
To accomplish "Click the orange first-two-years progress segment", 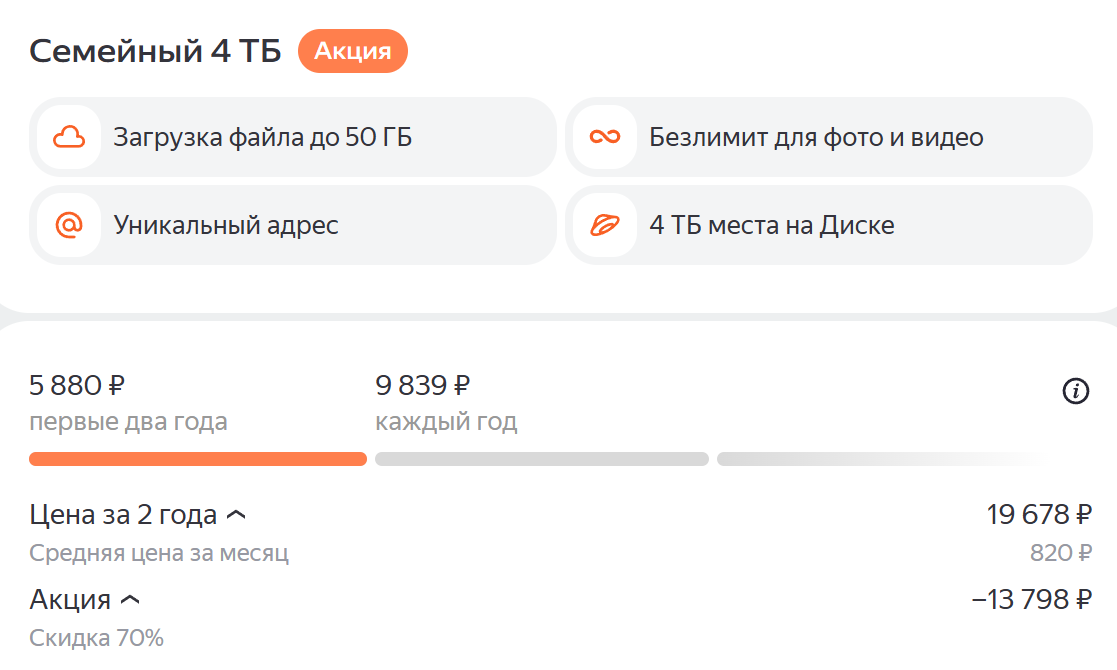I will click(x=198, y=459).
